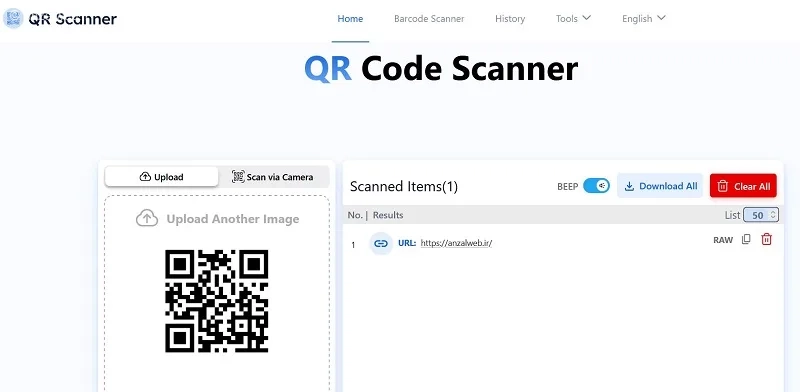Click Upload Another Image text
This screenshot has height=392, width=800.
[x=233, y=219]
